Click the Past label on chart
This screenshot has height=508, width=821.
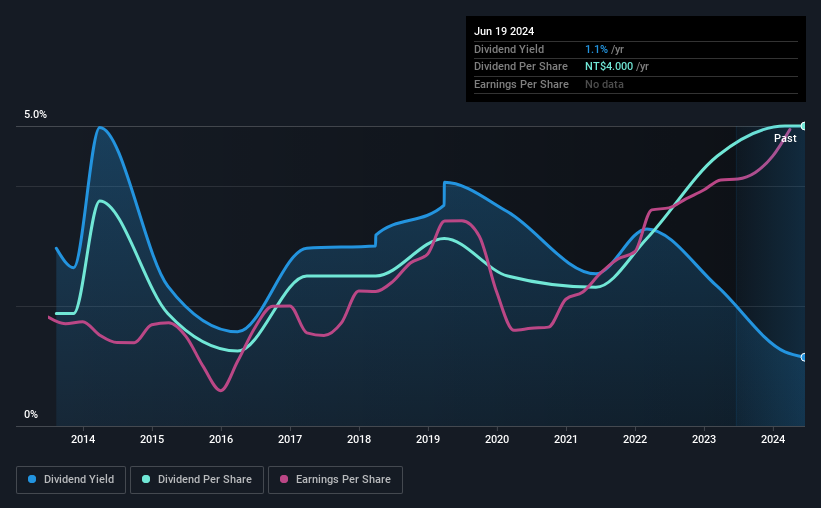coord(785,138)
